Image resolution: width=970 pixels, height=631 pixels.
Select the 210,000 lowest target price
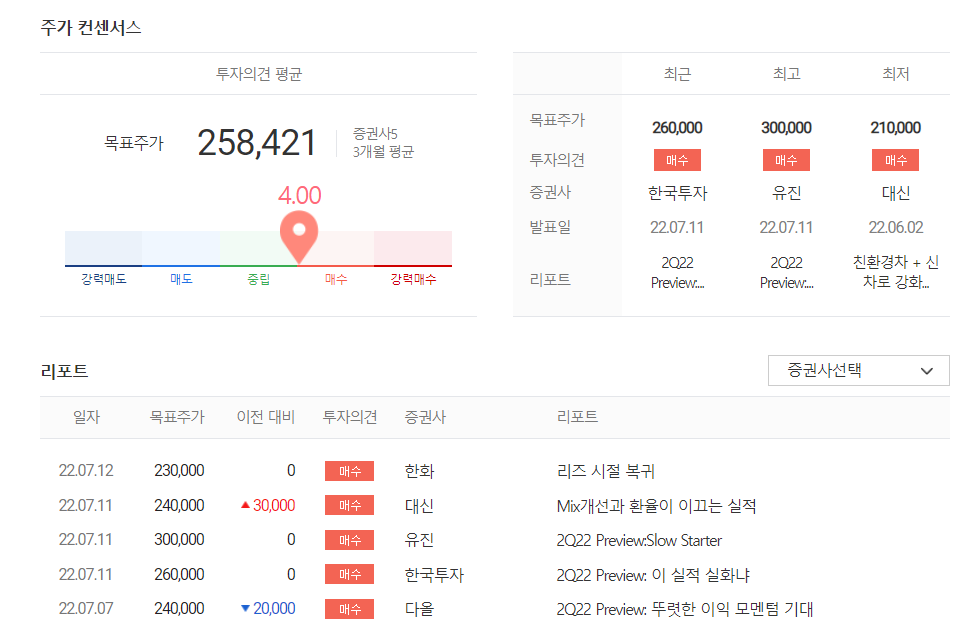(896, 127)
